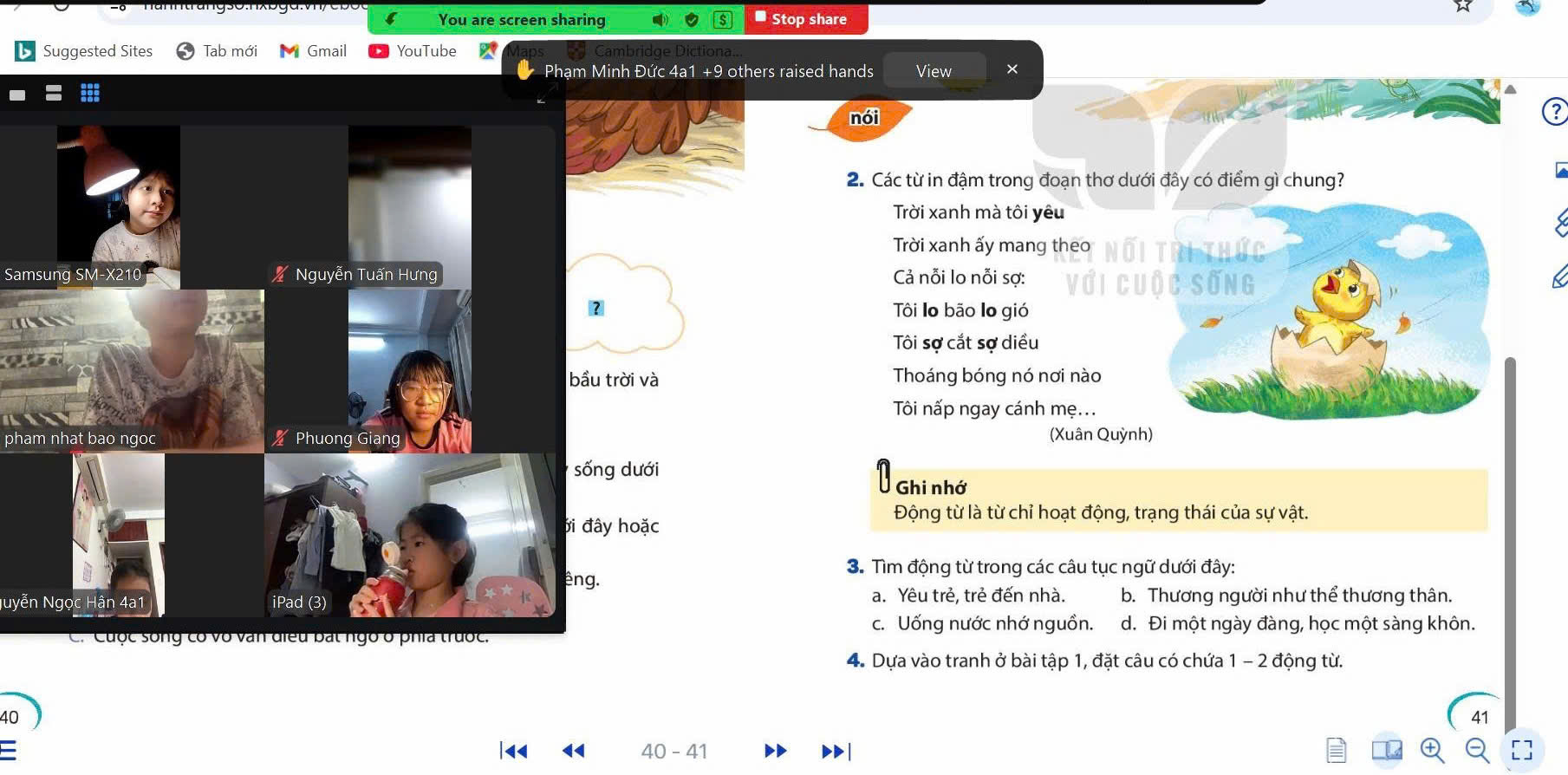Viewport: 1568px width, 775px height.
Task: Enter fullscreen mode for the ebook
Action: pos(1522,750)
